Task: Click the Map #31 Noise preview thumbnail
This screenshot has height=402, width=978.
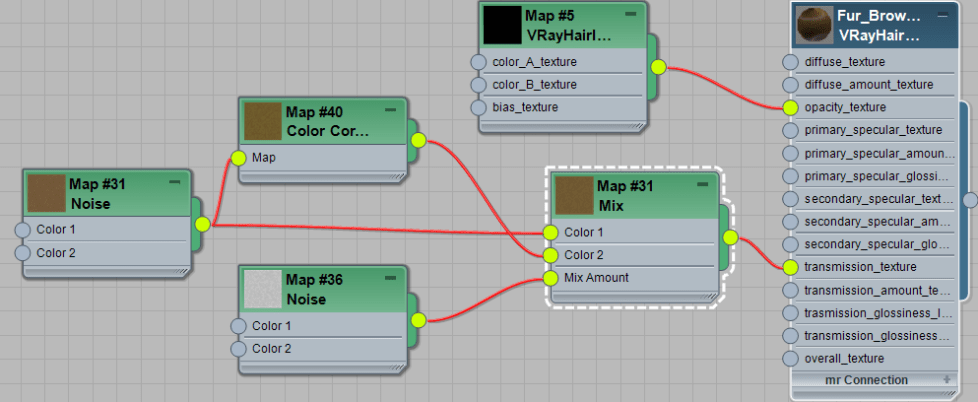Action: click(46, 192)
